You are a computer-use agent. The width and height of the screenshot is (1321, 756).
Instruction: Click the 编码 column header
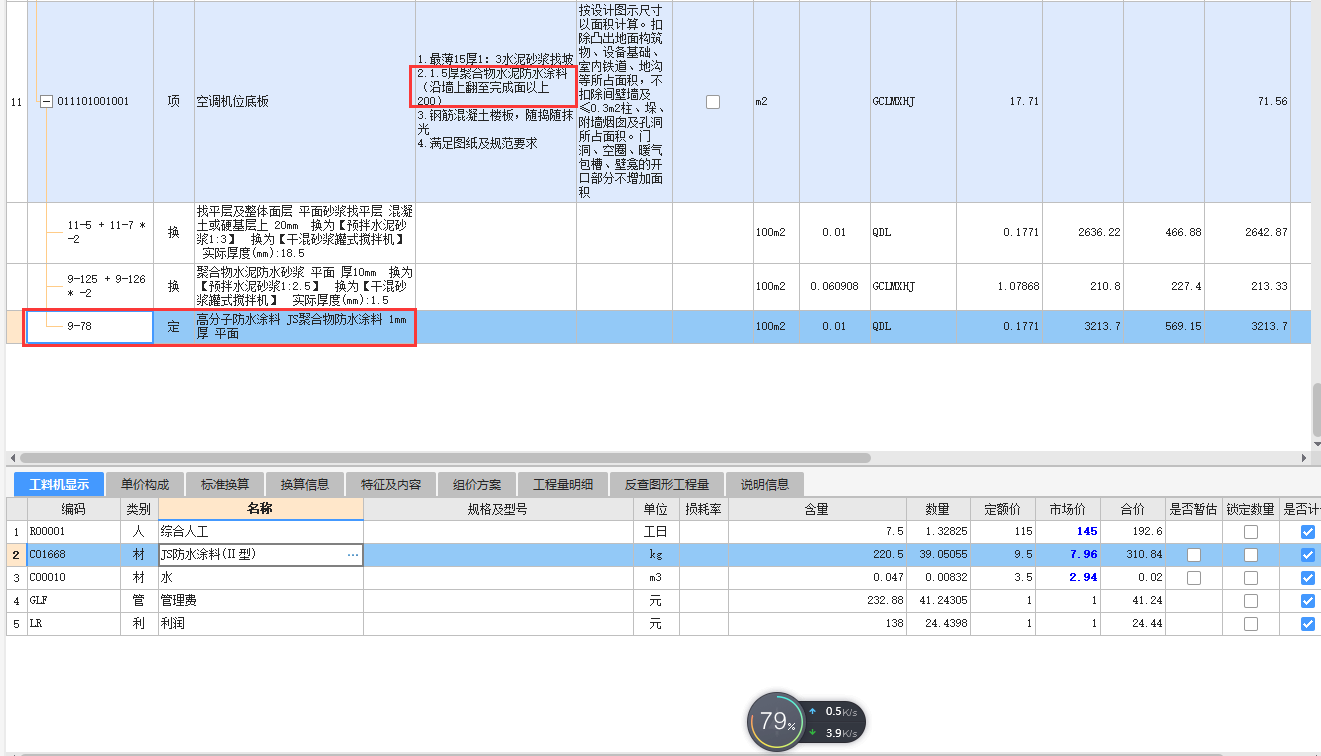click(73, 509)
